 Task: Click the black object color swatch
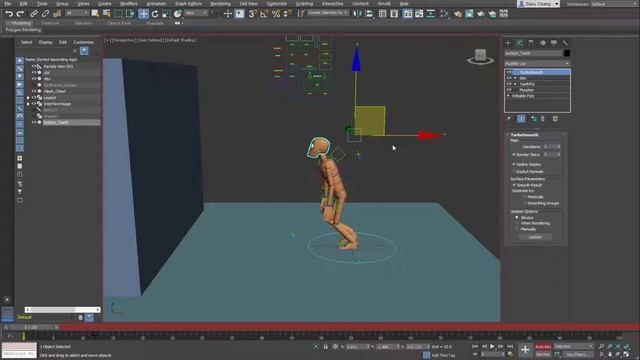pos(567,53)
